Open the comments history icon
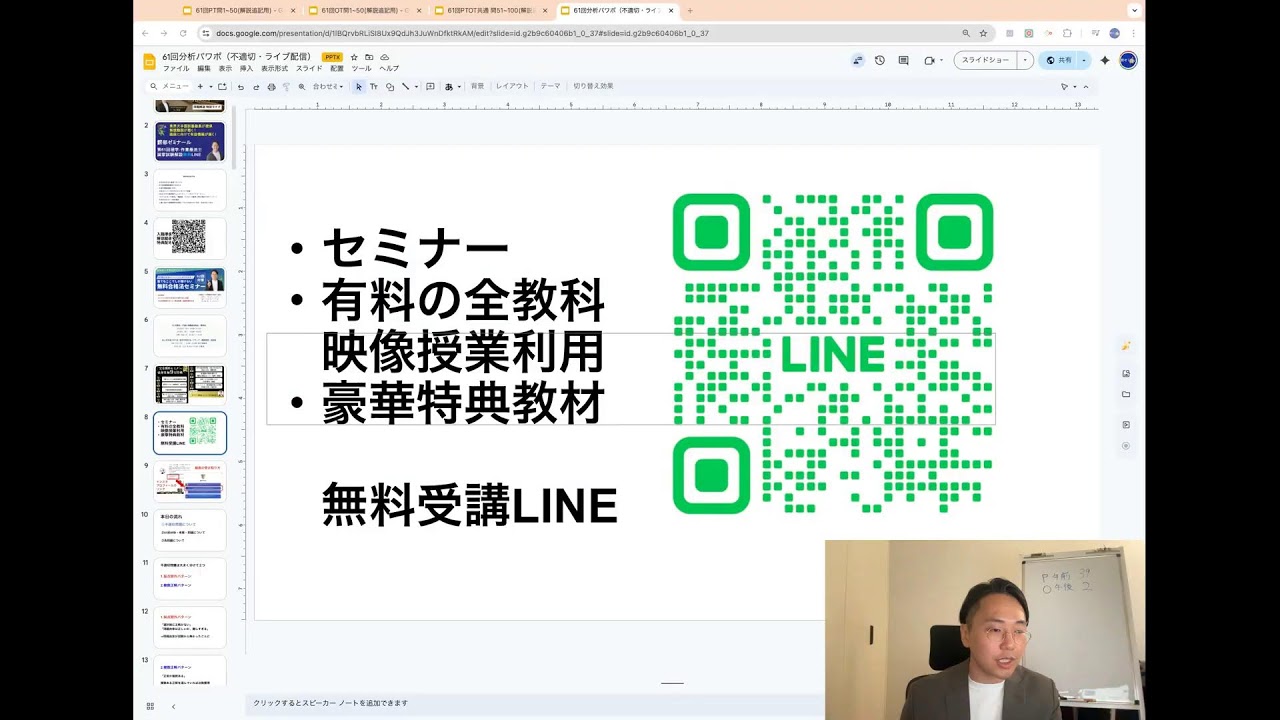The width and height of the screenshot is (1280, 720). click(903, 60)
